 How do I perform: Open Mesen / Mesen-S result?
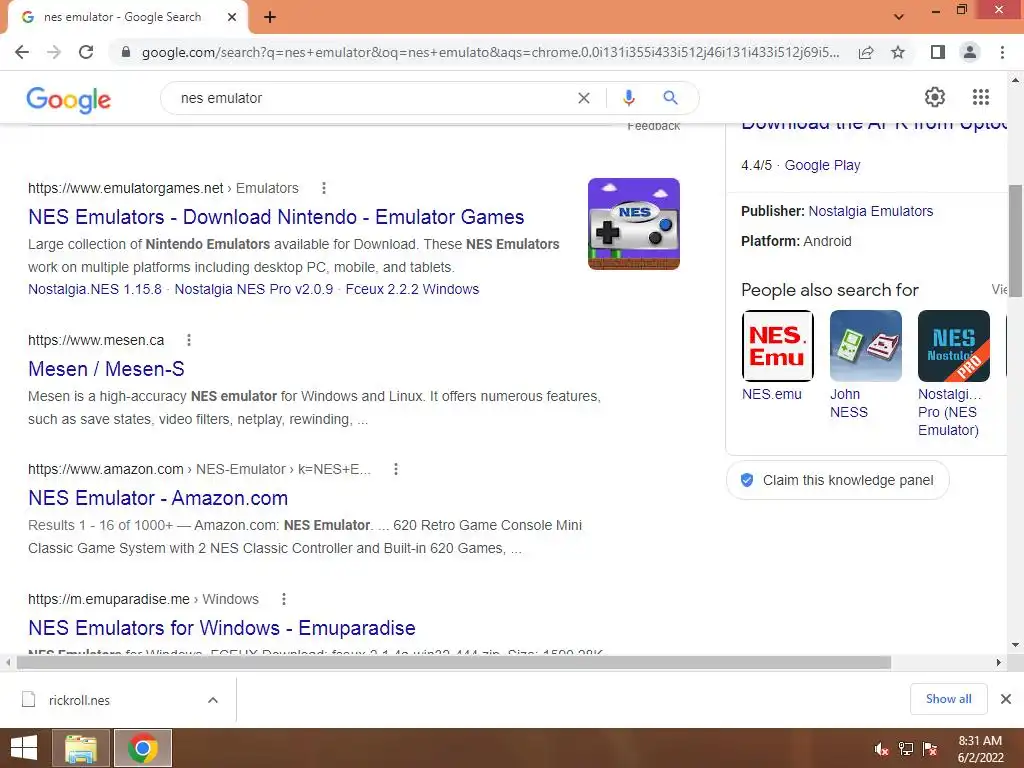106,369
